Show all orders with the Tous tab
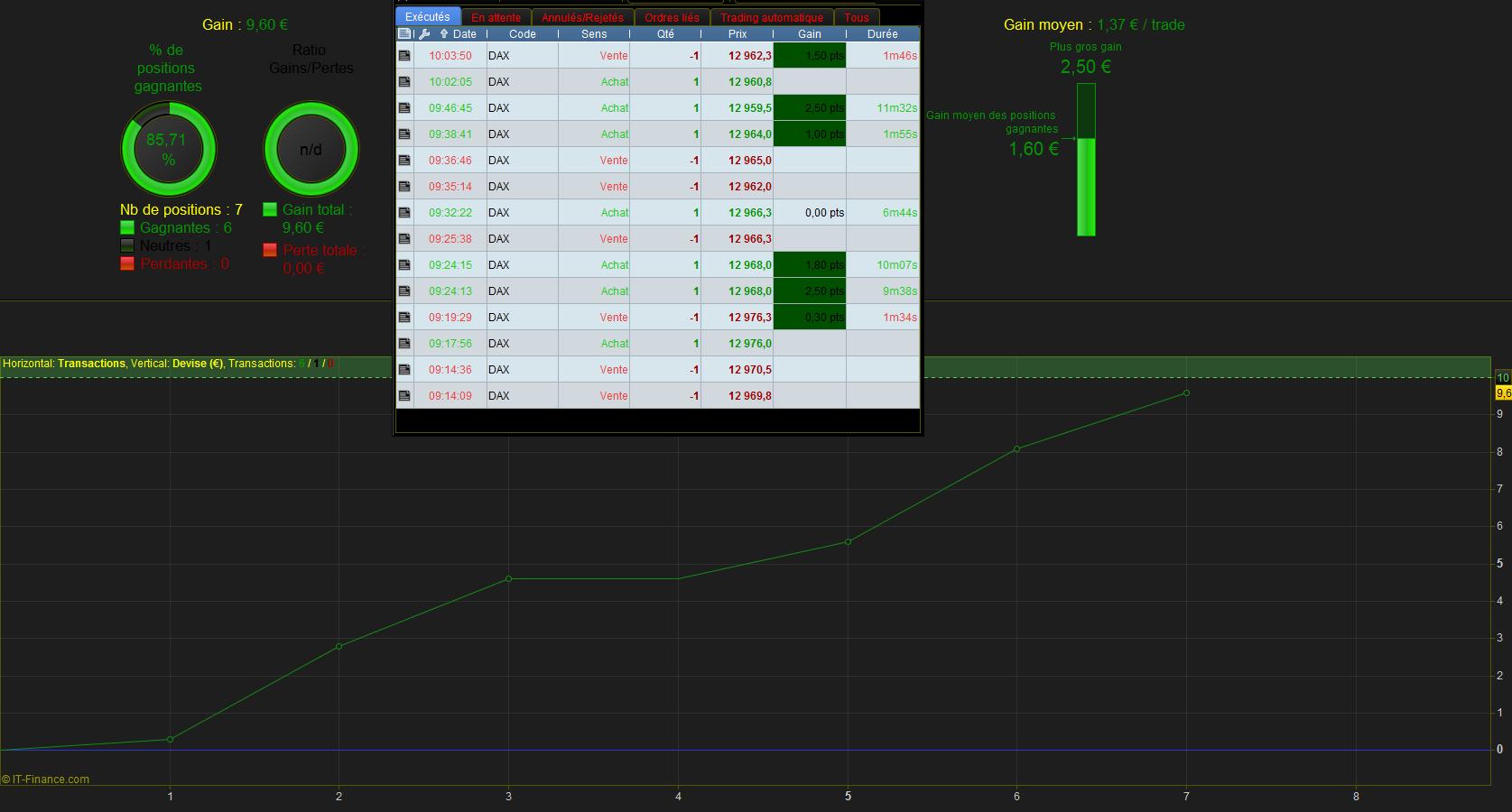Image resolution: width=1512 pixels, height=812 pixels. [857, 17]
